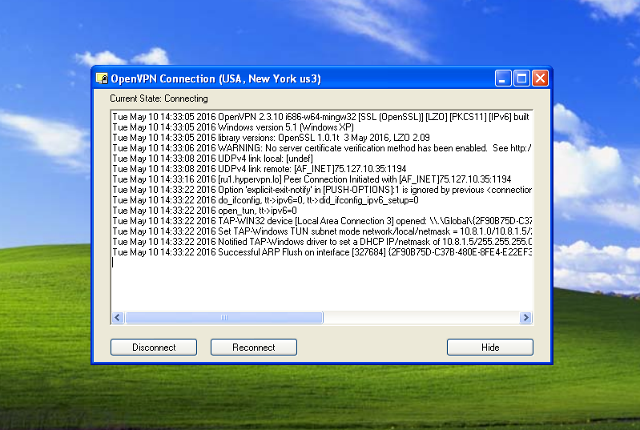
Task: Click the 'Notified TAP-Windows driver' DHCP log line
Action: (x=322, y=242)
